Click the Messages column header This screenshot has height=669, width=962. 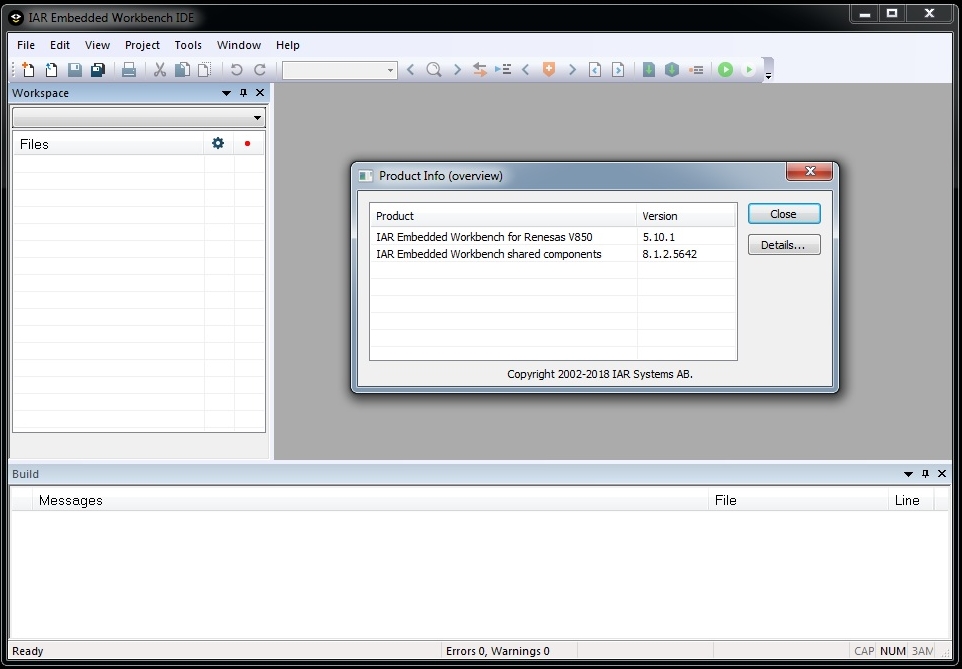371,500
